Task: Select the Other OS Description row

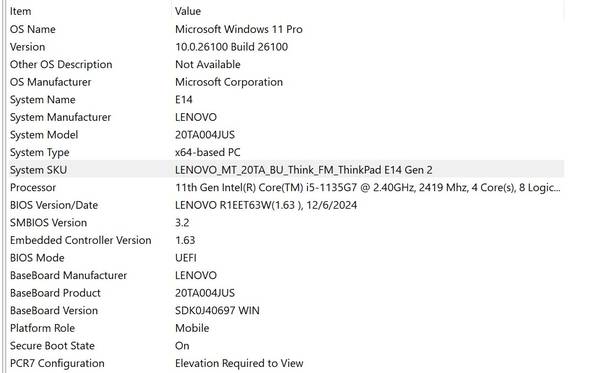Action: tap(285, 65)
